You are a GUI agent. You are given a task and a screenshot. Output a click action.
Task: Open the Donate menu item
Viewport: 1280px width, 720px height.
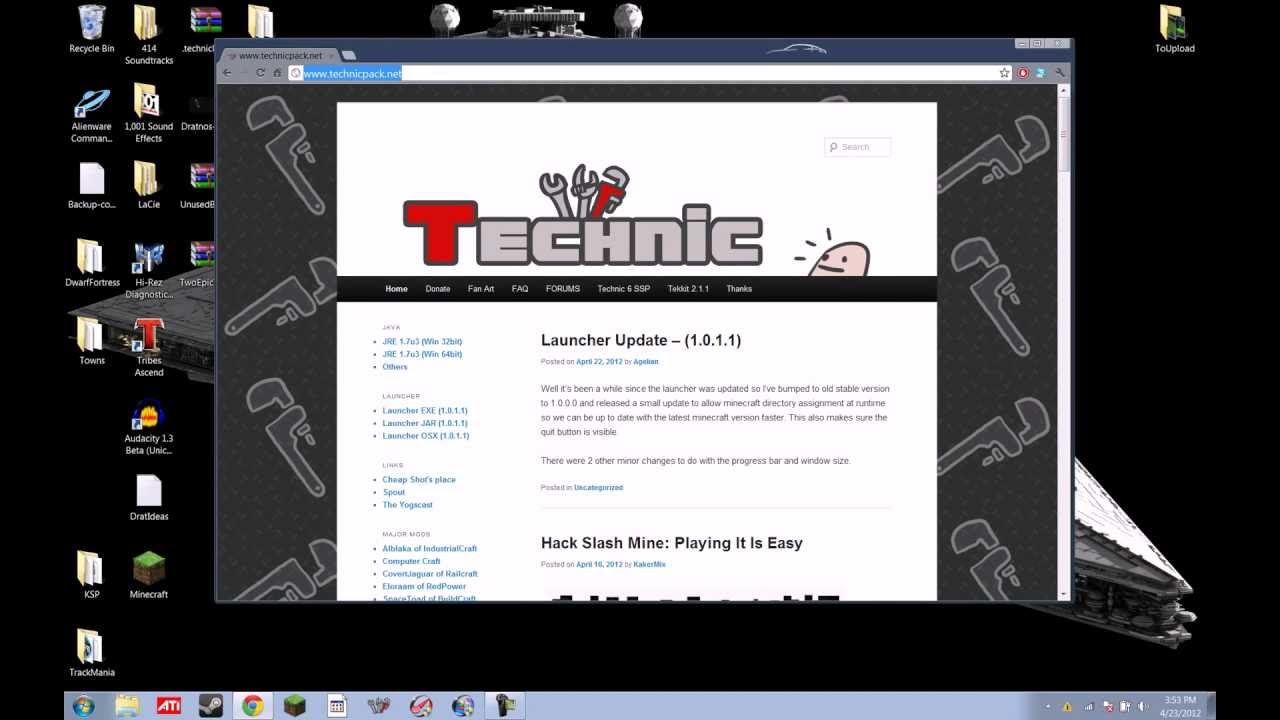pos(438,289)
